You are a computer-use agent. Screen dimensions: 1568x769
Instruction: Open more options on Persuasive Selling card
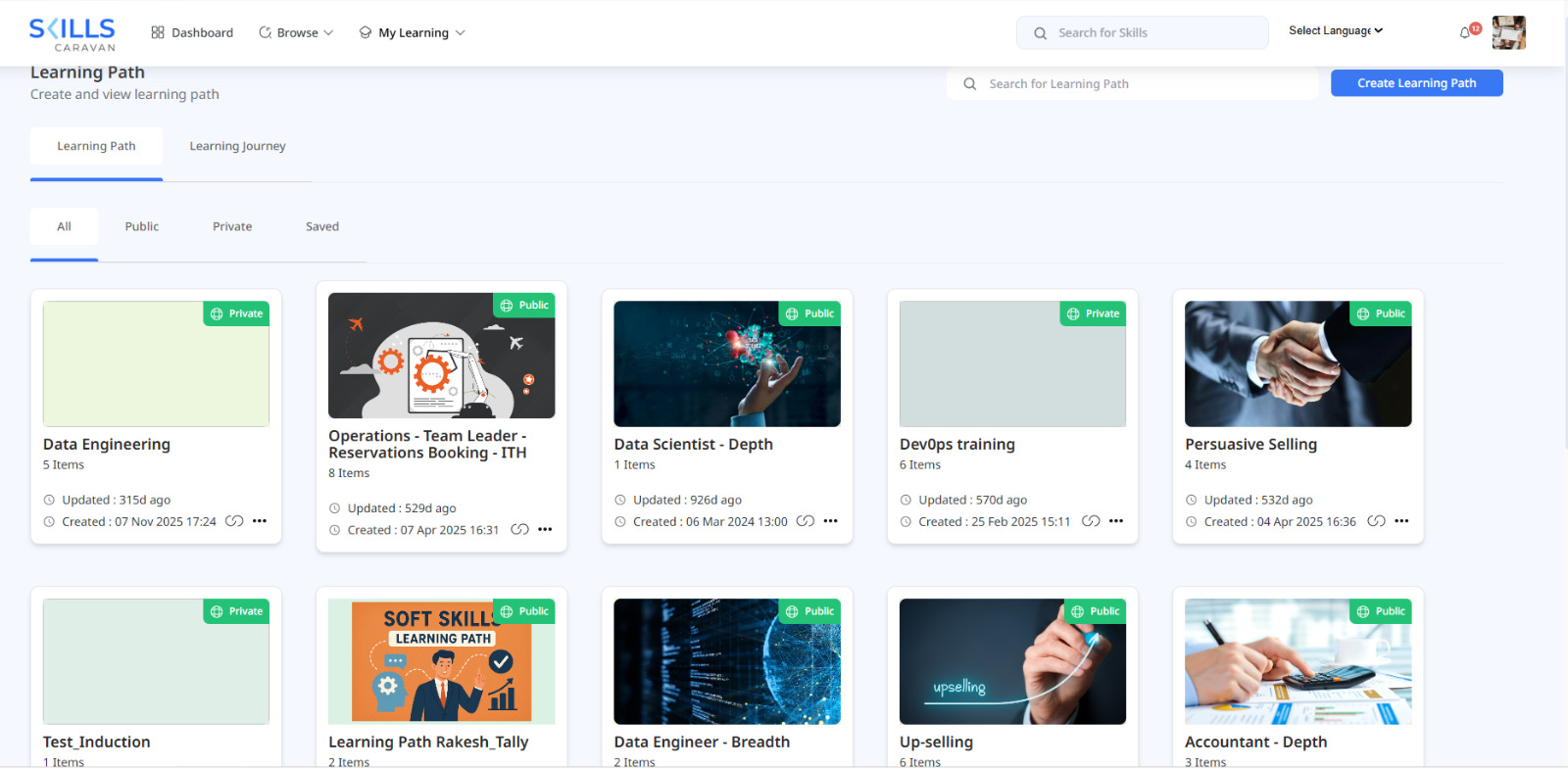(x=1401, y=521)
